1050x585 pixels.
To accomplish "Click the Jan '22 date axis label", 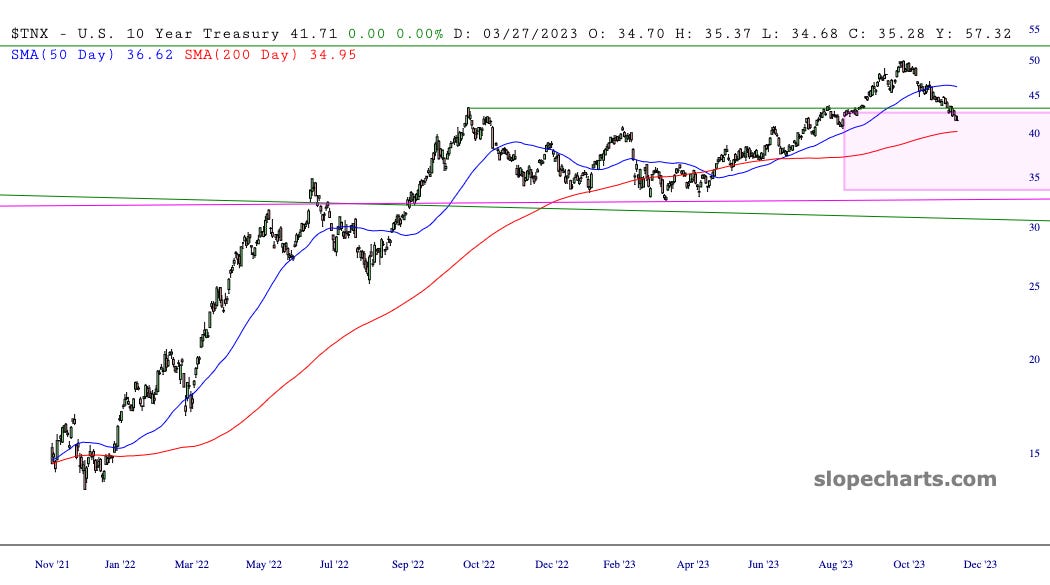I will pos(120,564).
